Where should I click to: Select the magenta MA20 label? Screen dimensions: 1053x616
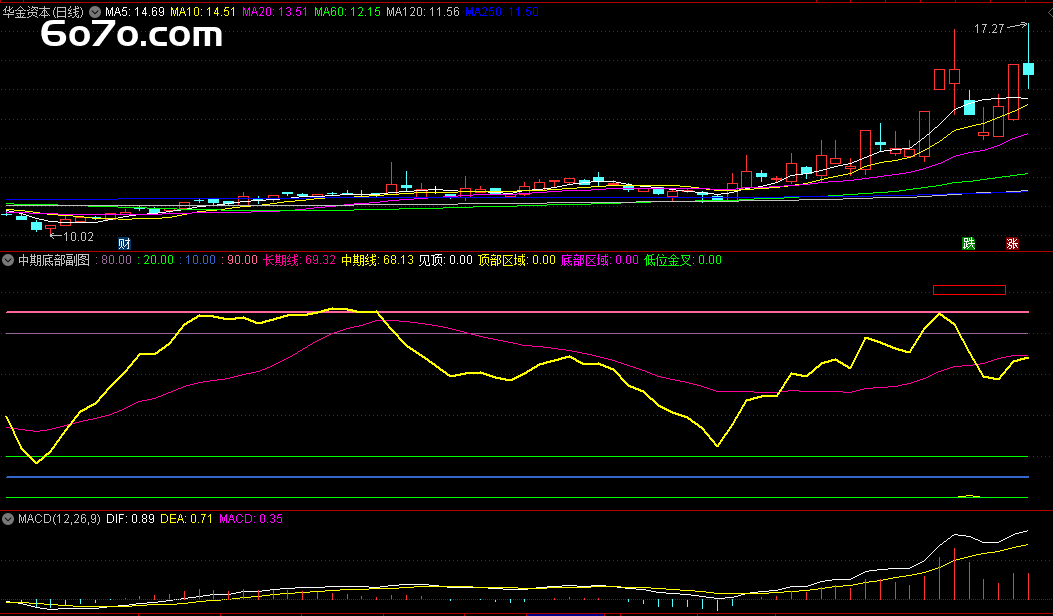[x=275, y=12]
